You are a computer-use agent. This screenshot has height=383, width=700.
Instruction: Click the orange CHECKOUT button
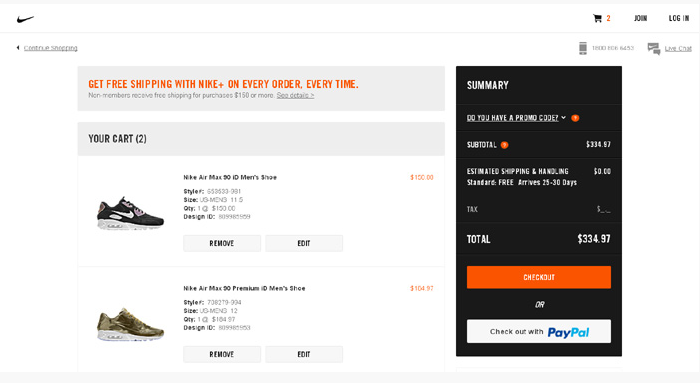539,277
